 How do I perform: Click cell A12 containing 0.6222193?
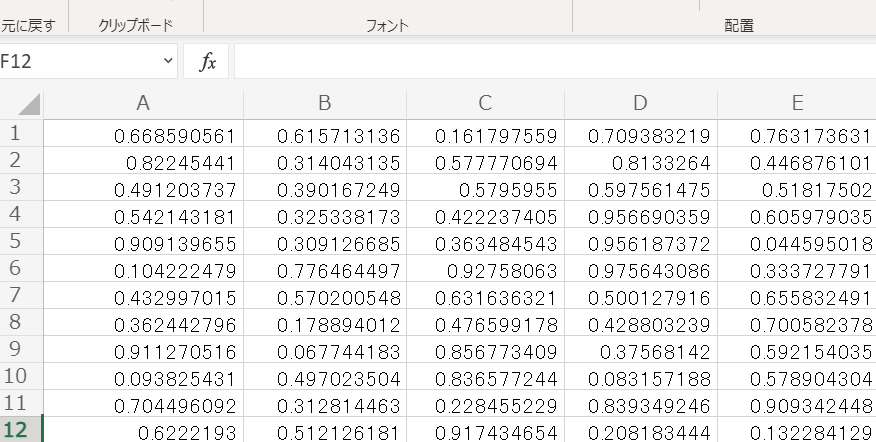coord(144,430)
